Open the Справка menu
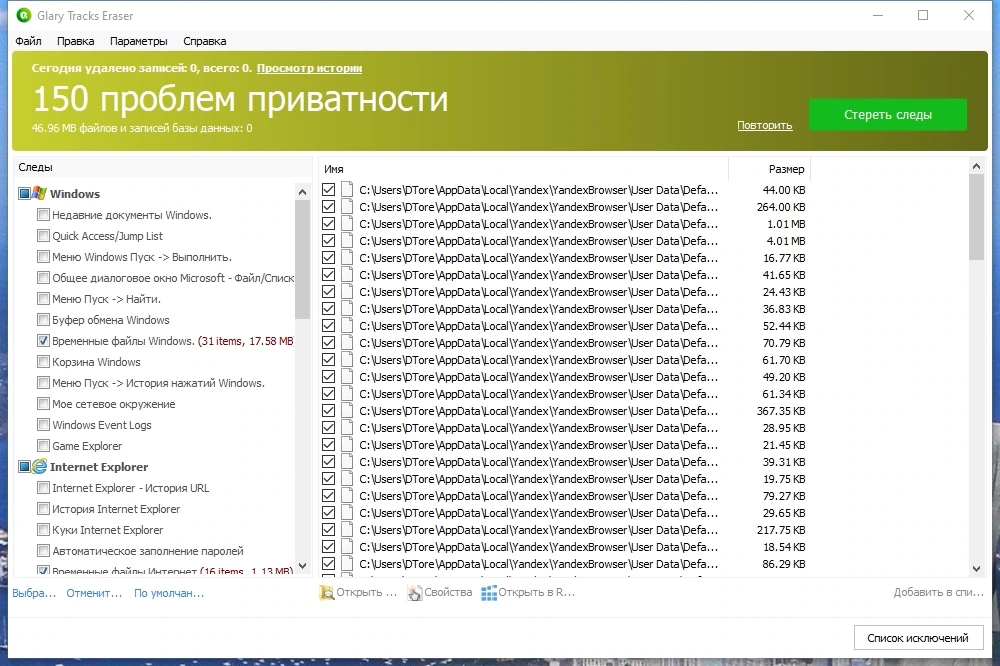 tap(205, 41)
